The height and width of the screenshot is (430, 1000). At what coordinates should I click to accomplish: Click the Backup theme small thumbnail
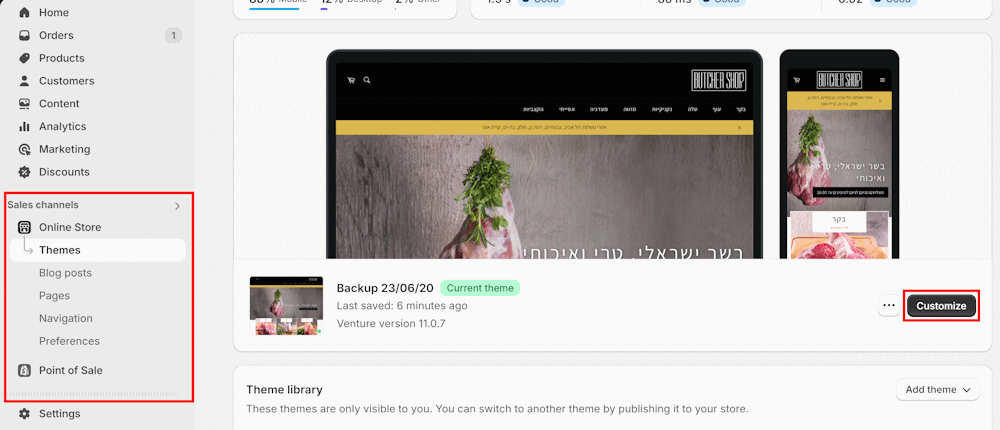click(x=286, y=306)
